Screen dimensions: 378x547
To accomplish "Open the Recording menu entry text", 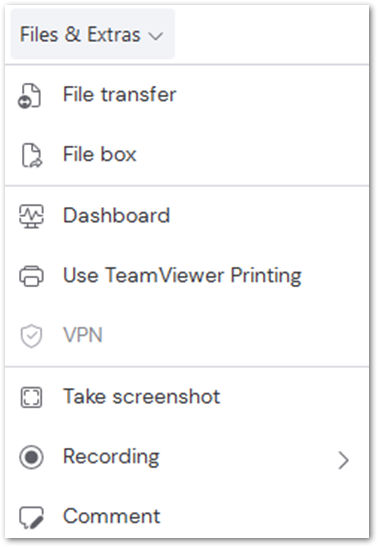I will pos(111,457).
